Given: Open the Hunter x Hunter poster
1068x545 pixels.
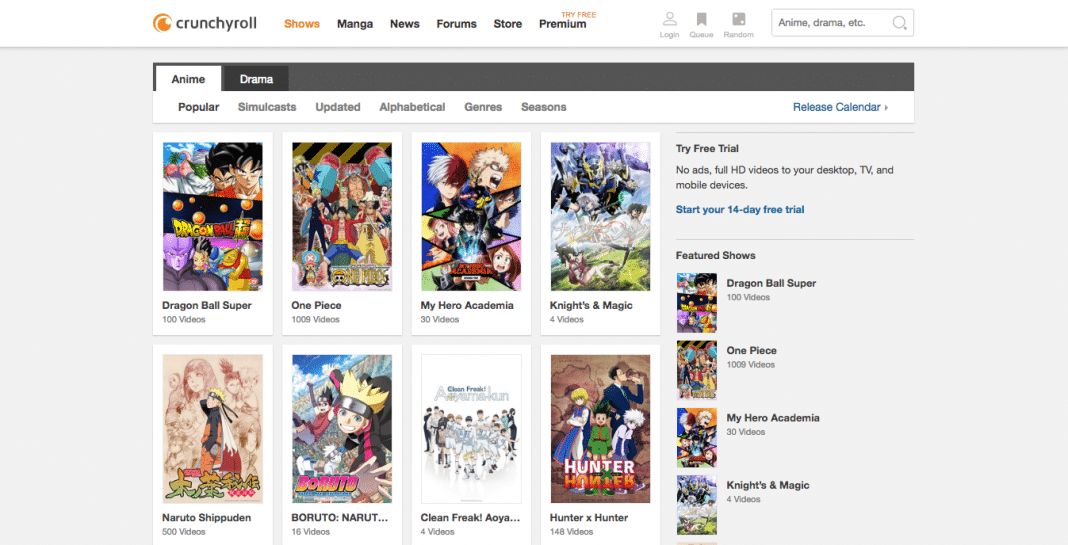Looking at the screenshot, I should 601,429.
